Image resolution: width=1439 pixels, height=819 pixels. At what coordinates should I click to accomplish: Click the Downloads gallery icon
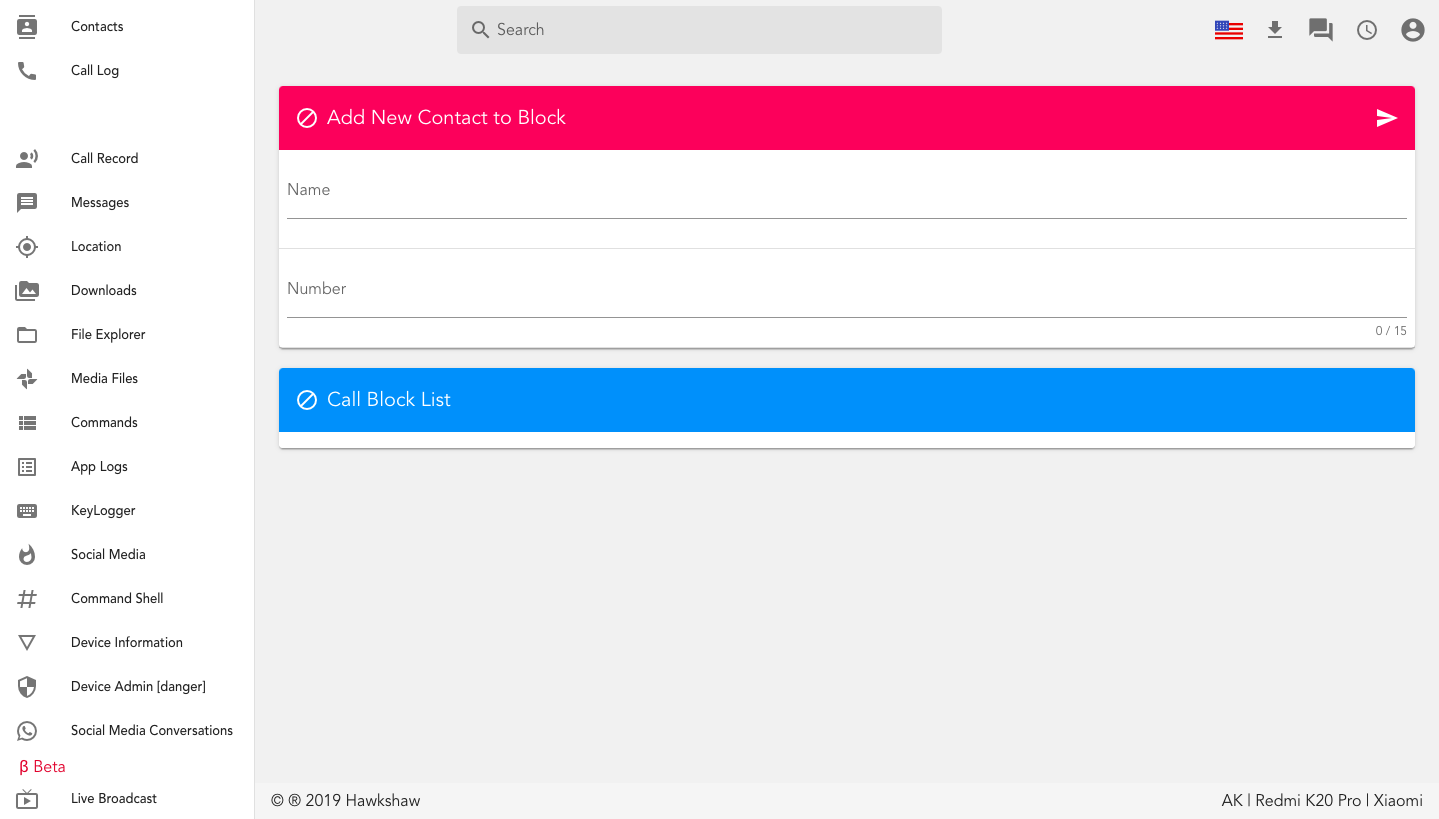point(27,291)
